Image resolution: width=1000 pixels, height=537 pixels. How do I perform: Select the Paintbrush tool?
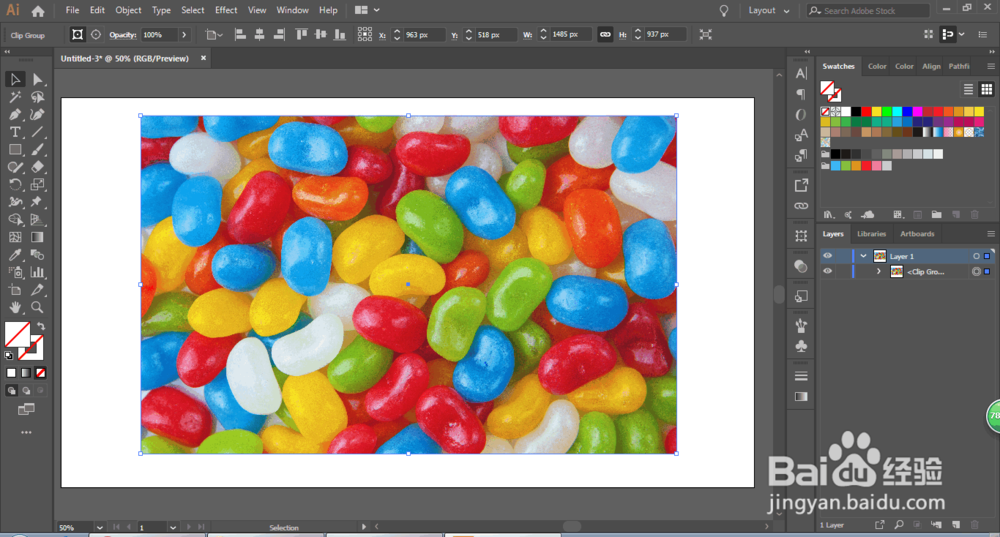point(37,150)
